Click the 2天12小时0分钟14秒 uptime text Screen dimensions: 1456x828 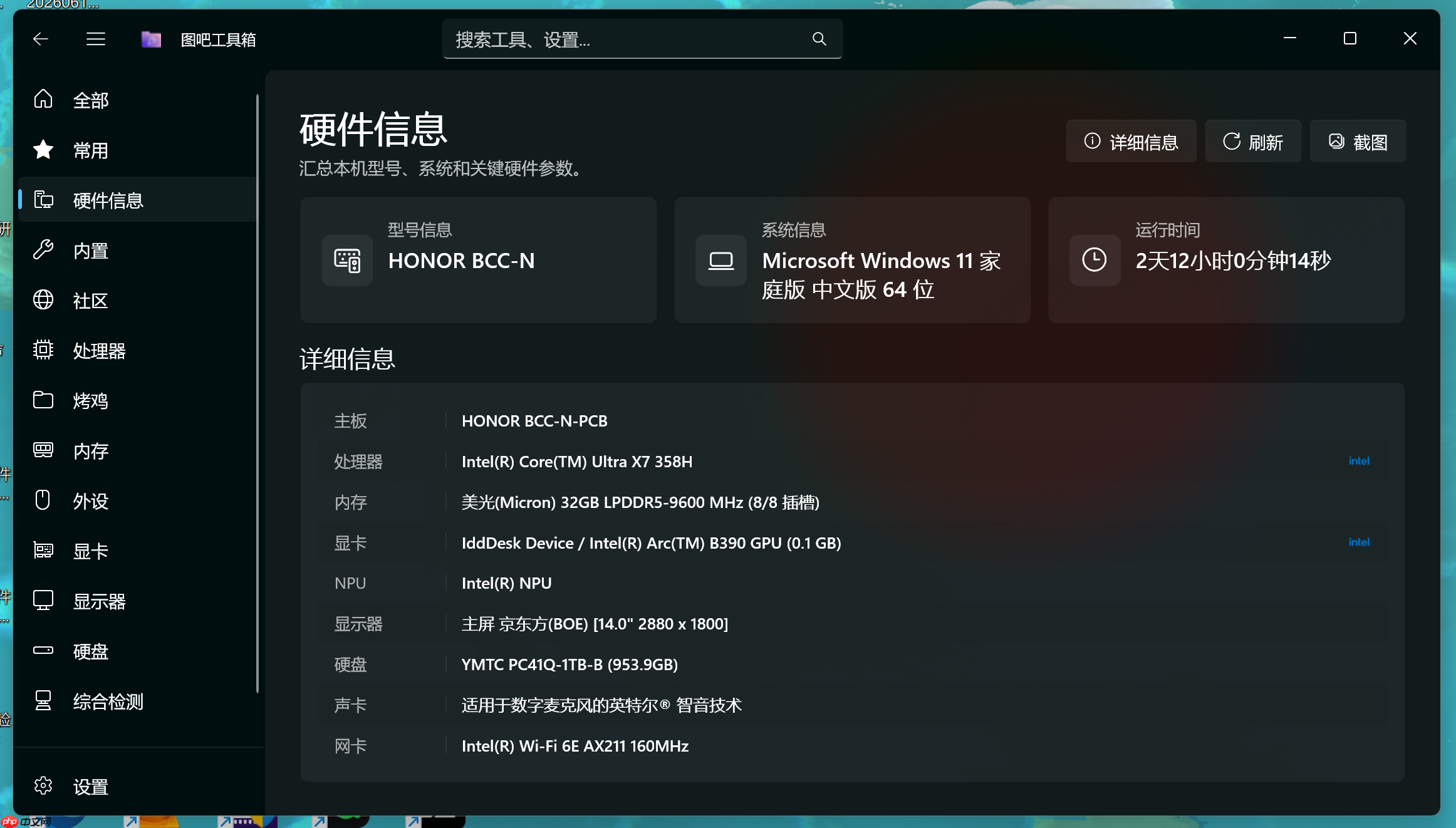(1233, 261)
